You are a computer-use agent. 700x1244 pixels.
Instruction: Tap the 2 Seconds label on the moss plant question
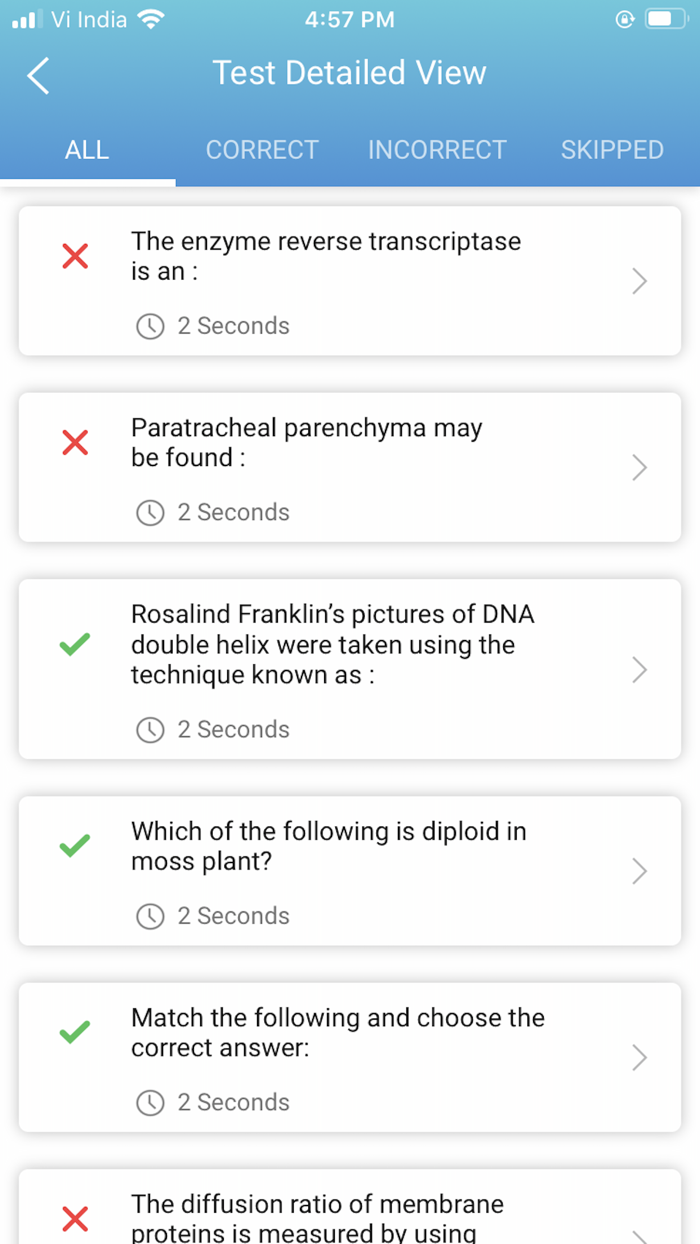pyautogui.click(x=233, y=915)
